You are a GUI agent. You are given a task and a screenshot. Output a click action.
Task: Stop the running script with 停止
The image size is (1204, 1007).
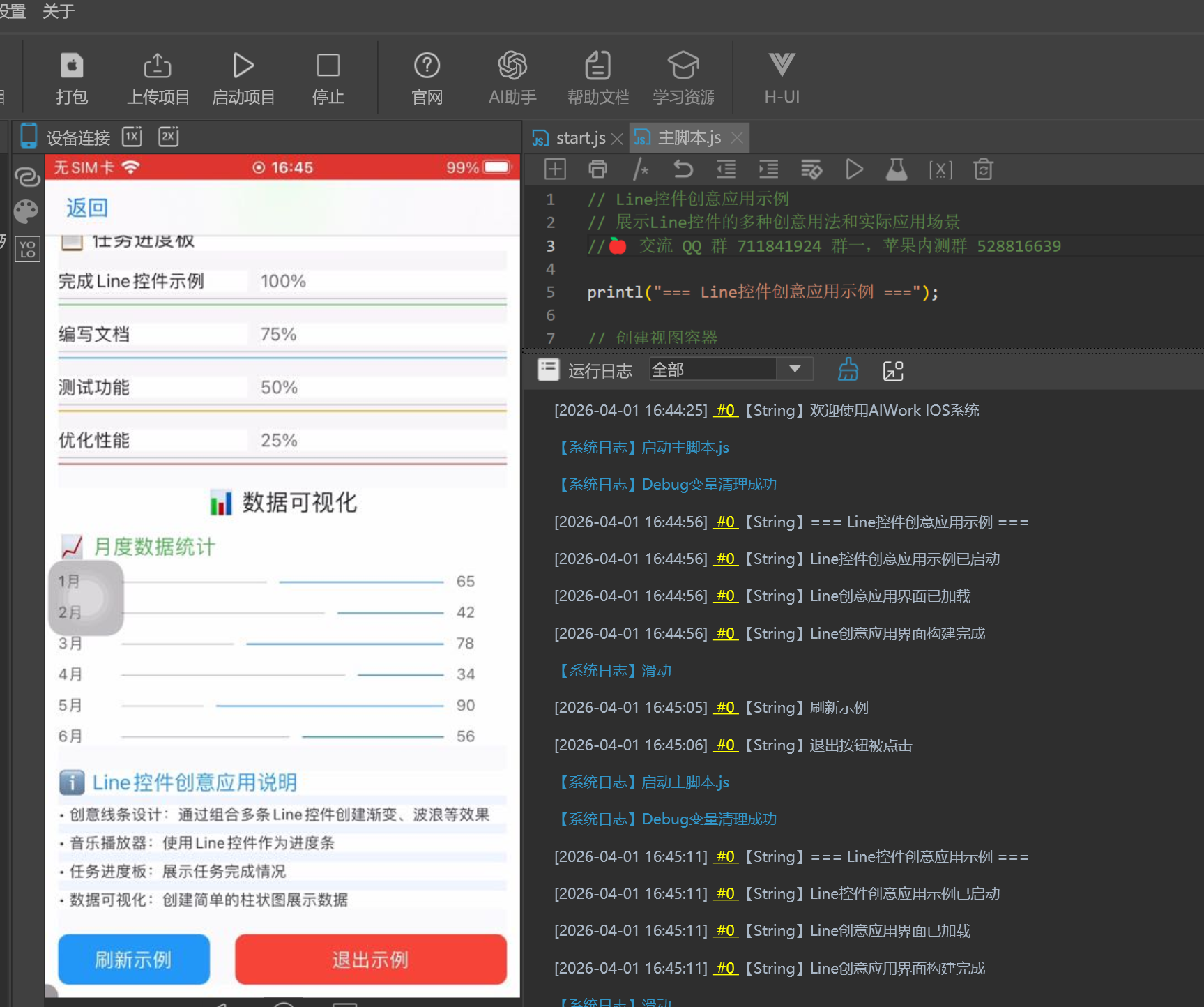(328, 78)
